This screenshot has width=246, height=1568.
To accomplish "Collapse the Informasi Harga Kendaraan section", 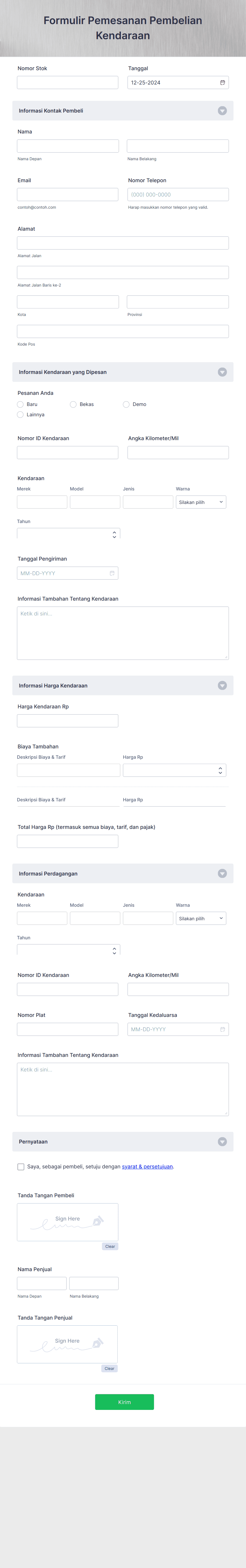I will [x=222, y=685].
